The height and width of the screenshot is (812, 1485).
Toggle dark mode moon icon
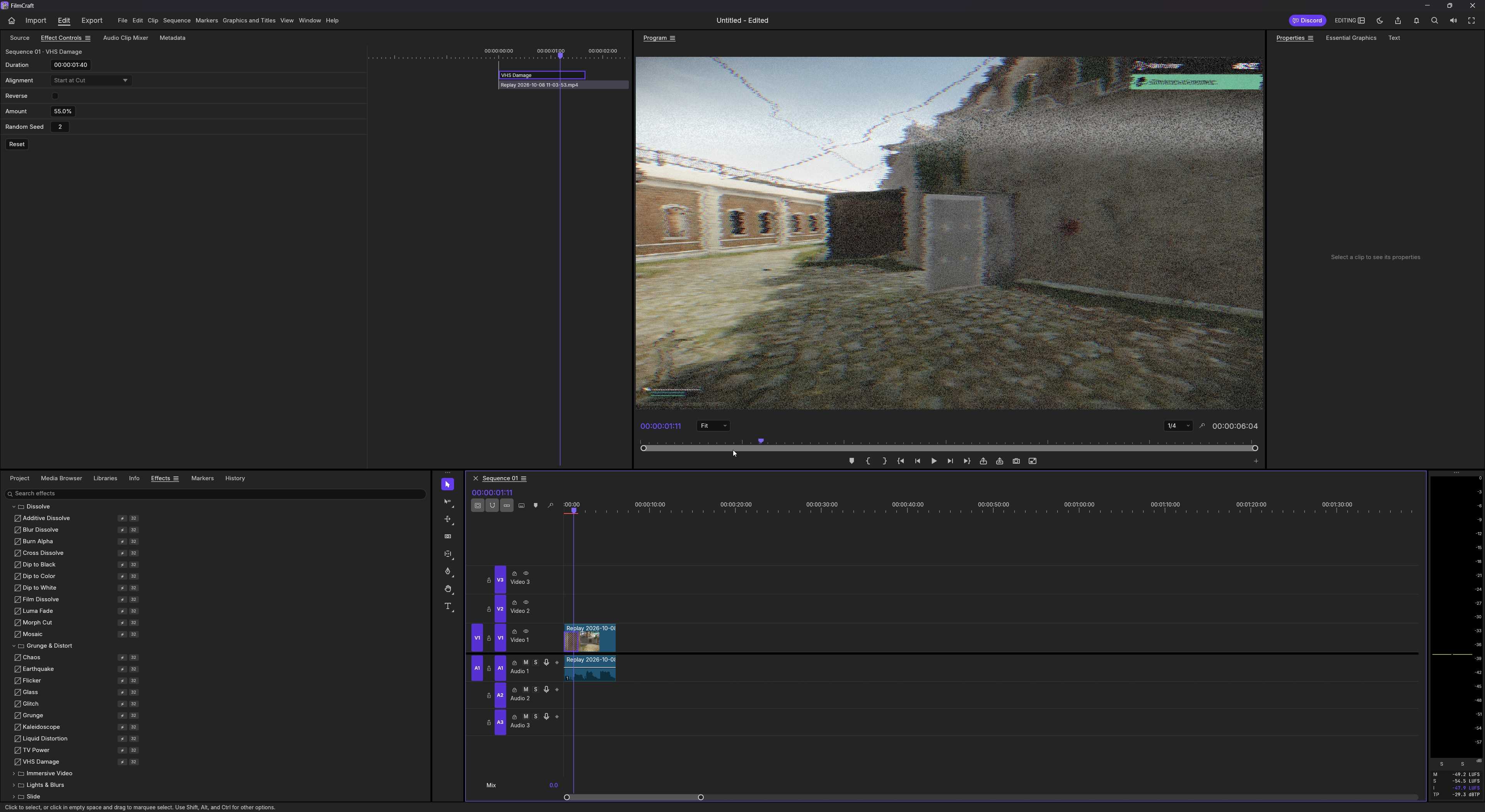(x=1379, y=21)
